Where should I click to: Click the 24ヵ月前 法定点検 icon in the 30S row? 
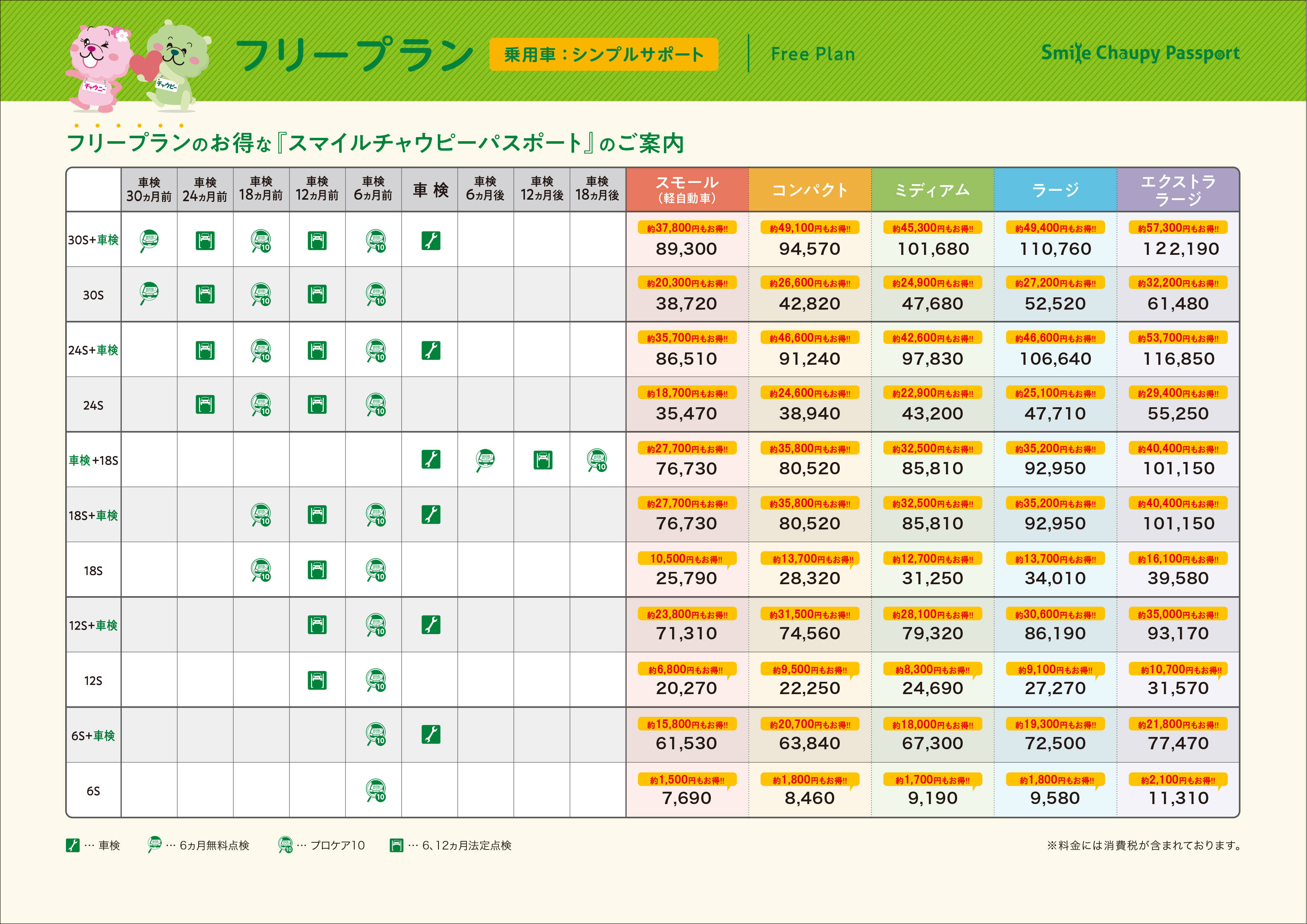pyautogui.click(x=205, y=294)
